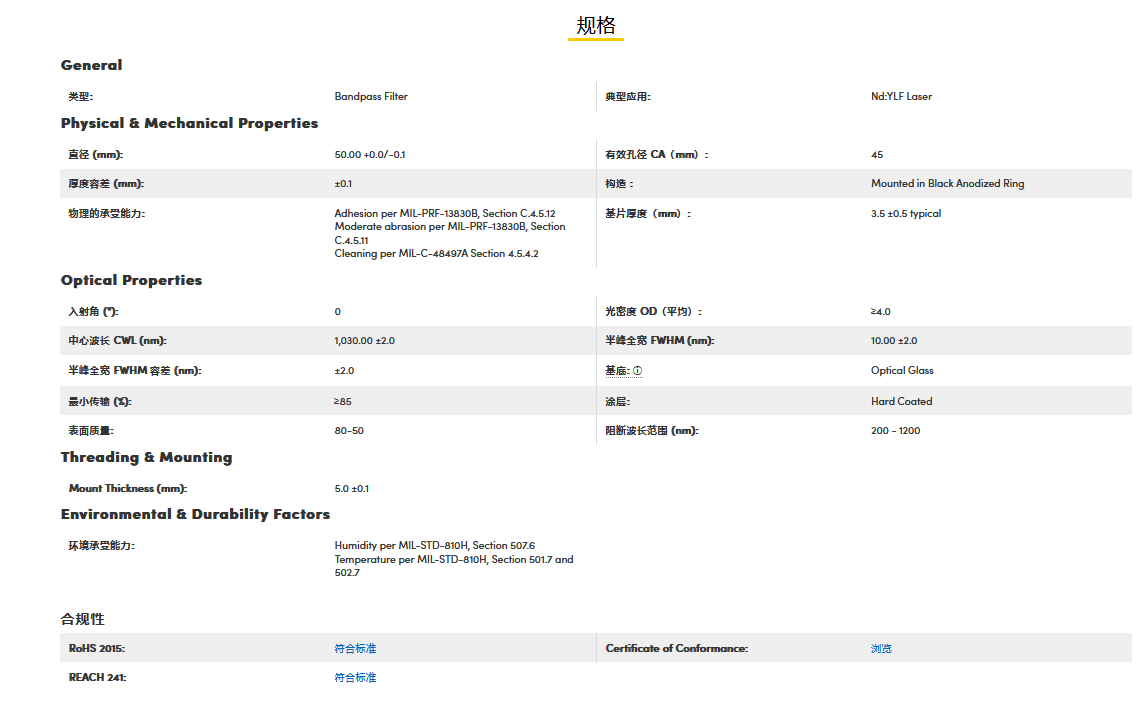Click the info icon next to 基底
Image resolution: width=1143 pixels, height=704 pixels.
pos(637,371)
